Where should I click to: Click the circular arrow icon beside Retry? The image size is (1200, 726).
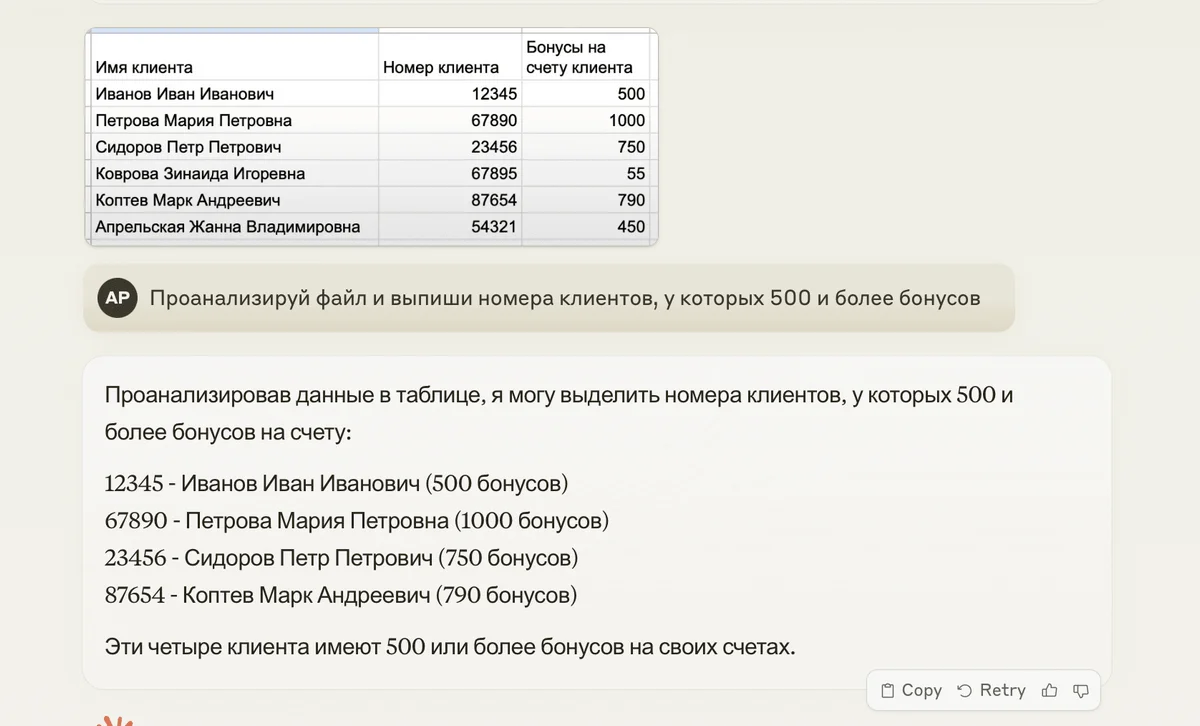(965, 690)
